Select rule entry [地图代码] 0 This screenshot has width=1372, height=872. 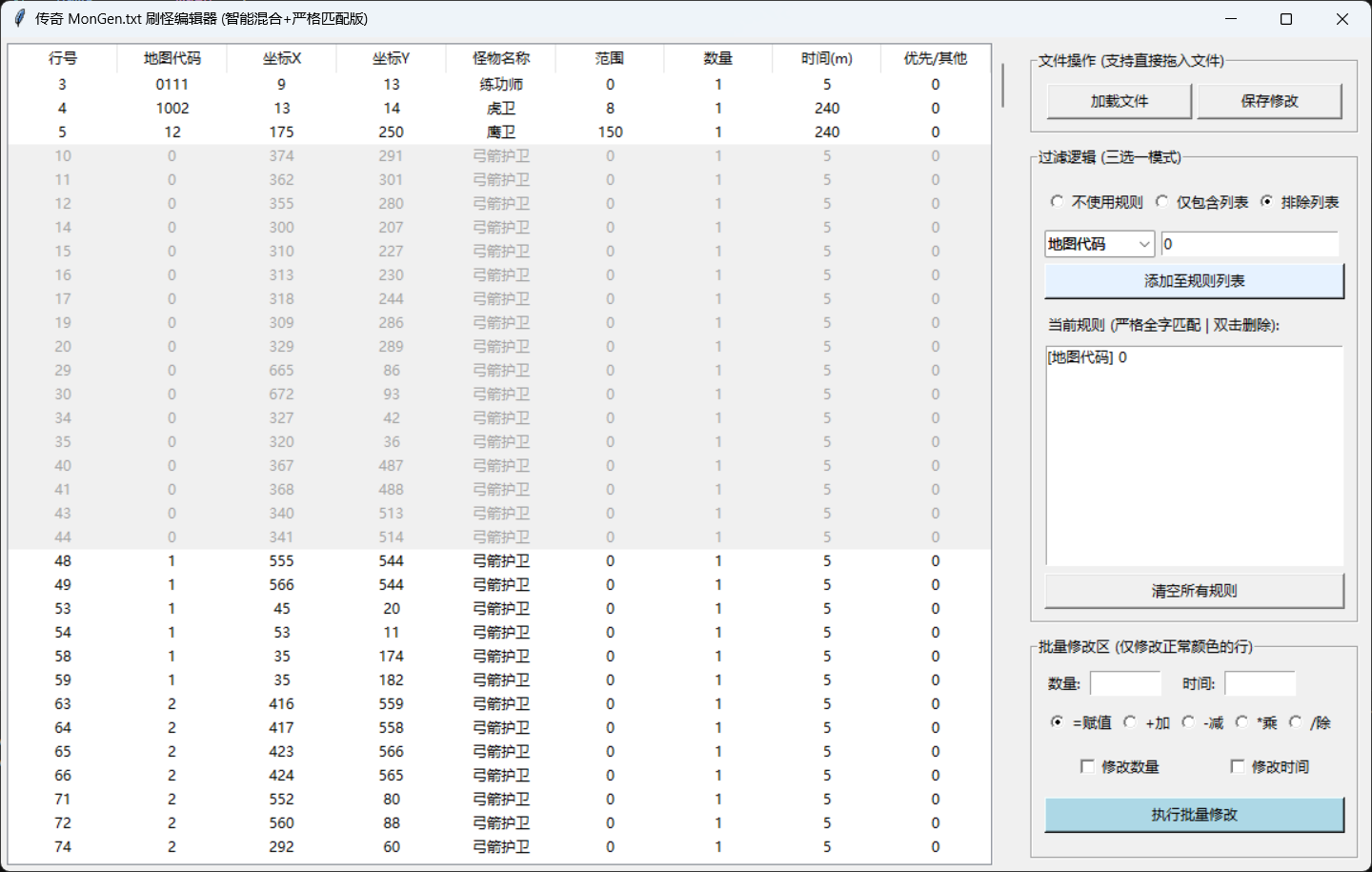click(x=1087, y=357)
